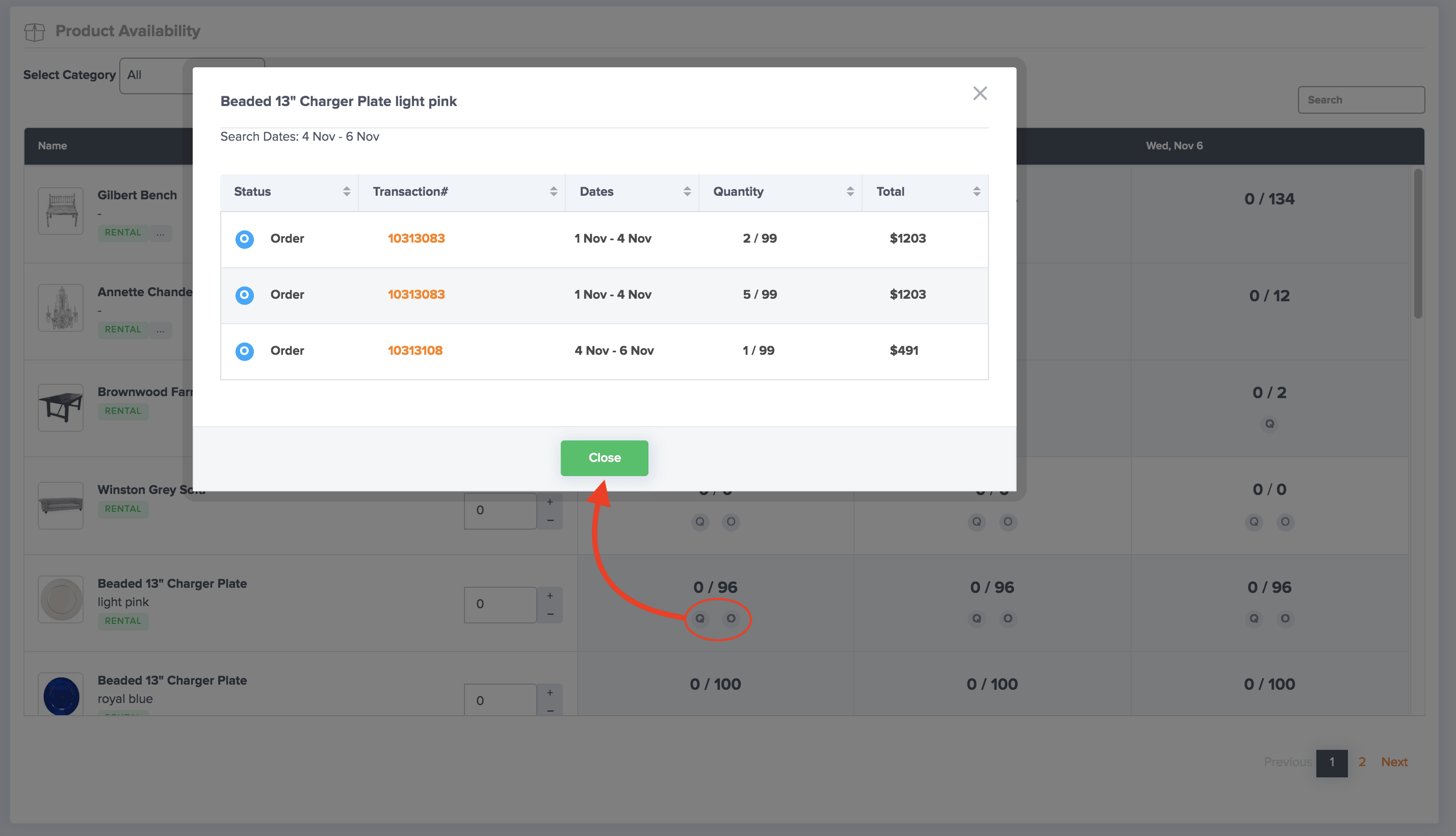The height and width of the screenshot is (836, 1456).
Task: Click the Next pagination link
Action: point(1394,763)
